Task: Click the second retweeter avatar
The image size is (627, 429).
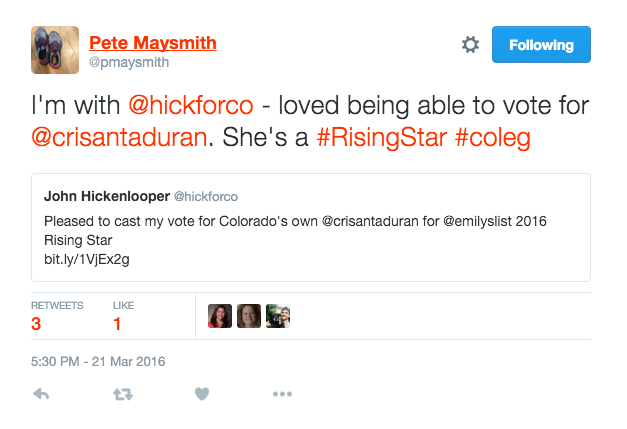Action: pyautogui.click(x=249, y=316)
